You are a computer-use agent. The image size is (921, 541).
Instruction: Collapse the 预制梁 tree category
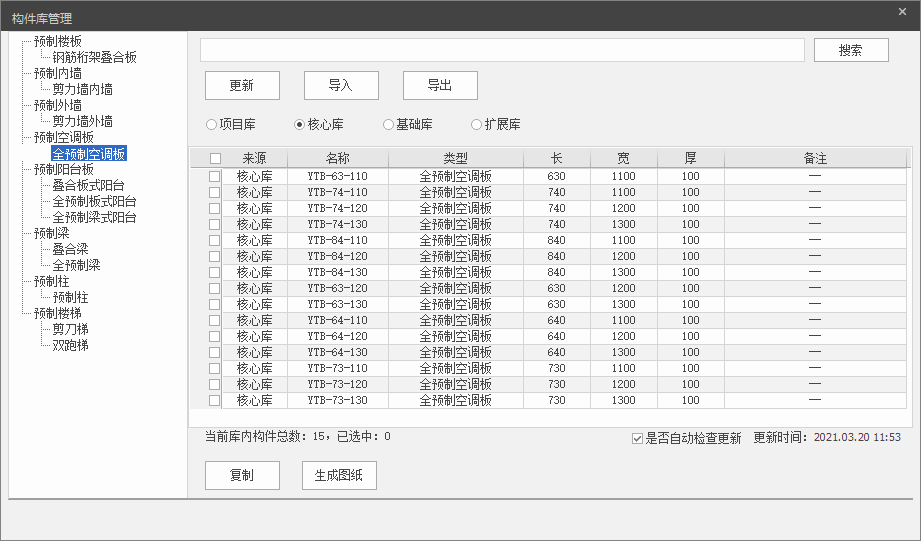click(51, 233)
